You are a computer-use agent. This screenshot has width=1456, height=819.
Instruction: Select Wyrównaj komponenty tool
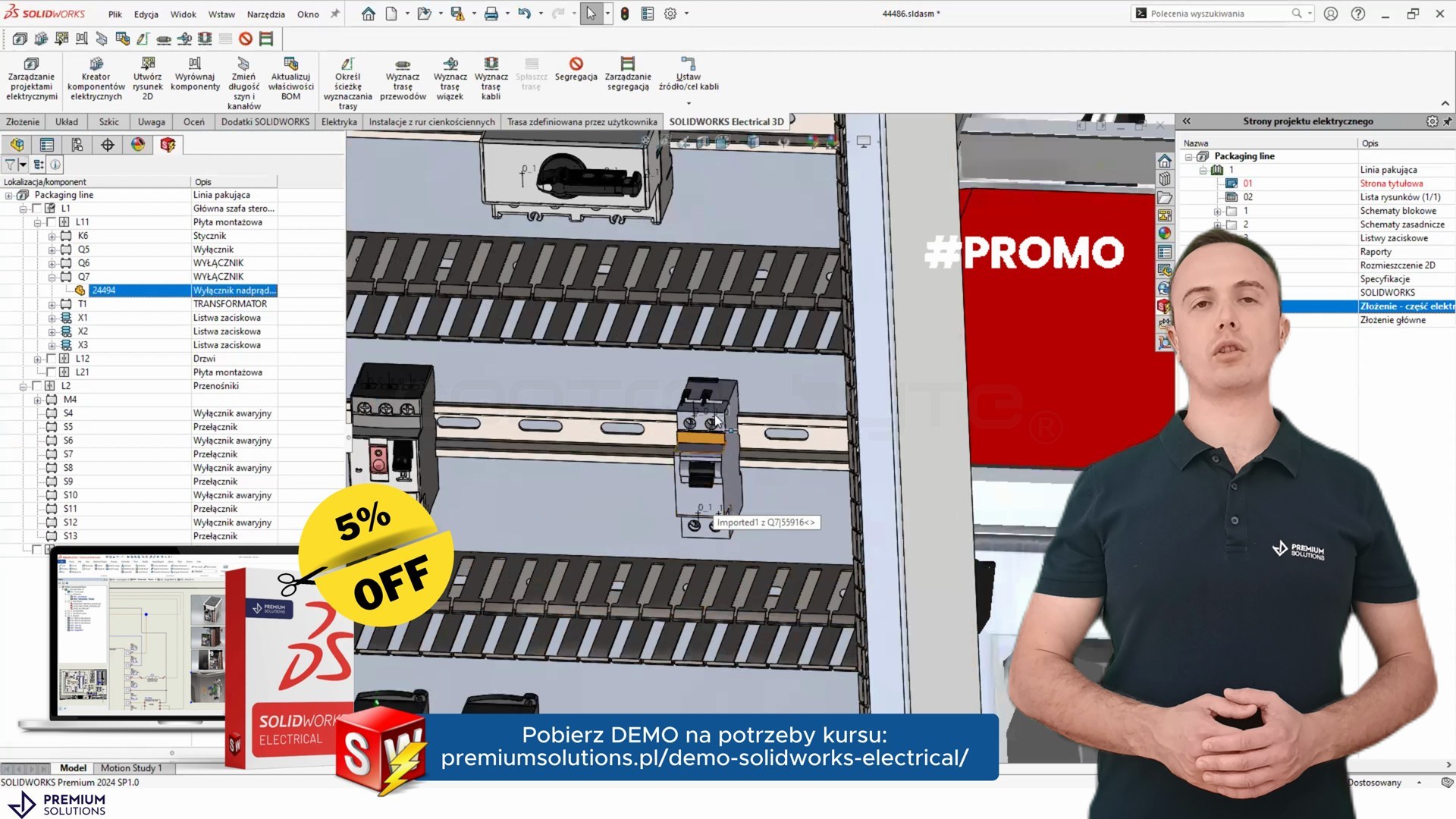tap(195, 74)
